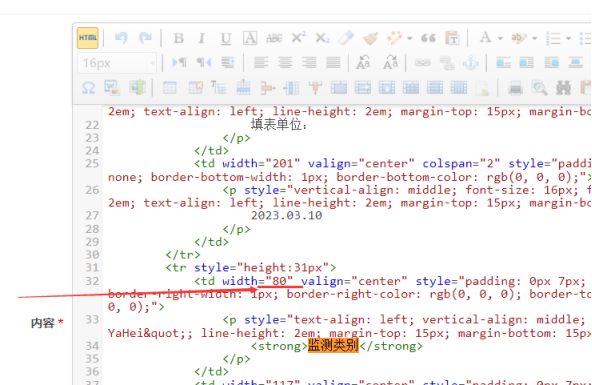Toggle Bold formatting icon
592x385 pixels.
pyautogui.click(x=179, y=38)
